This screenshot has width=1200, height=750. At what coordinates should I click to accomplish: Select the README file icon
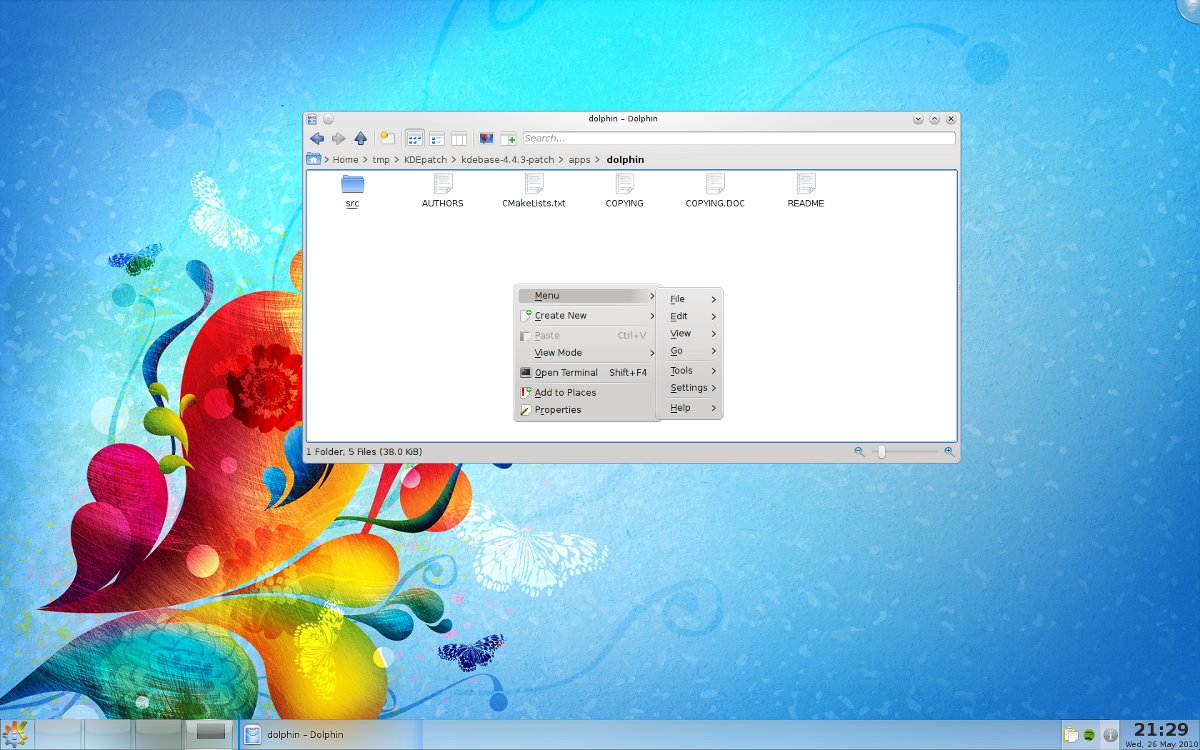806,184
